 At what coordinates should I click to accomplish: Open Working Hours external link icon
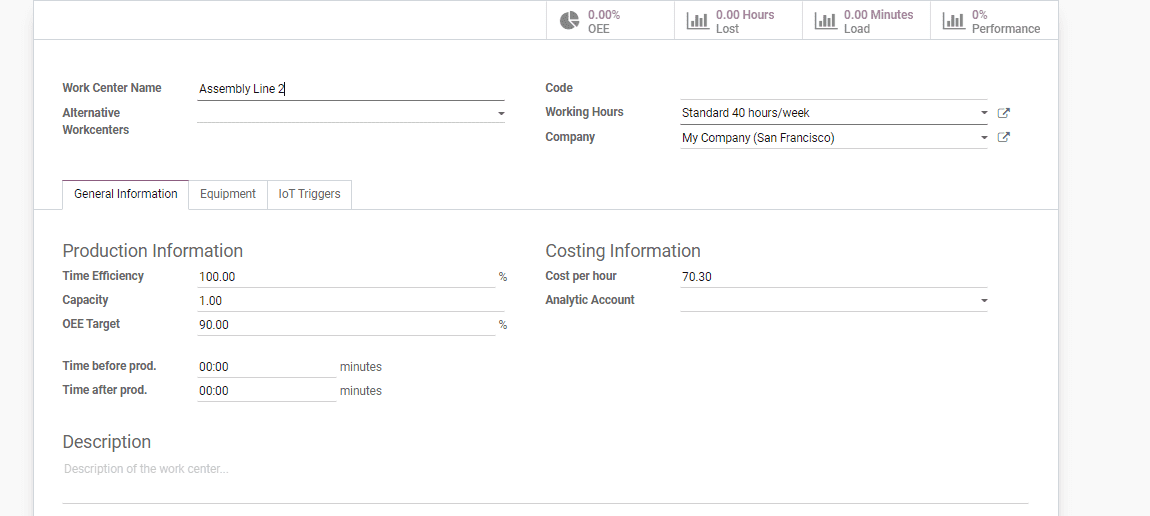(x=1004, y=113)
